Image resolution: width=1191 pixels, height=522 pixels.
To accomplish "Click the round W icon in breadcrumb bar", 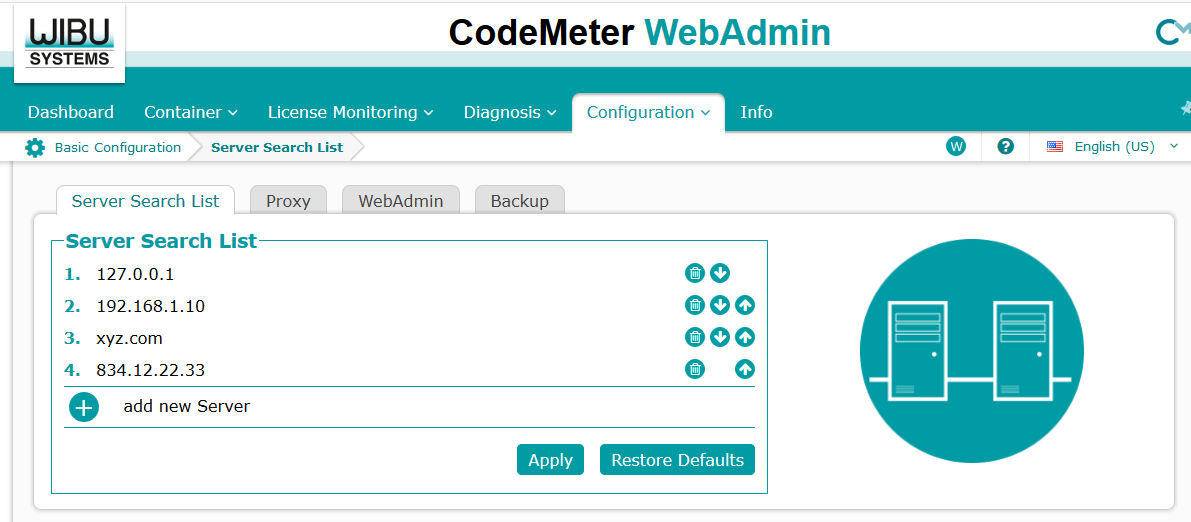I will point(956,146).
